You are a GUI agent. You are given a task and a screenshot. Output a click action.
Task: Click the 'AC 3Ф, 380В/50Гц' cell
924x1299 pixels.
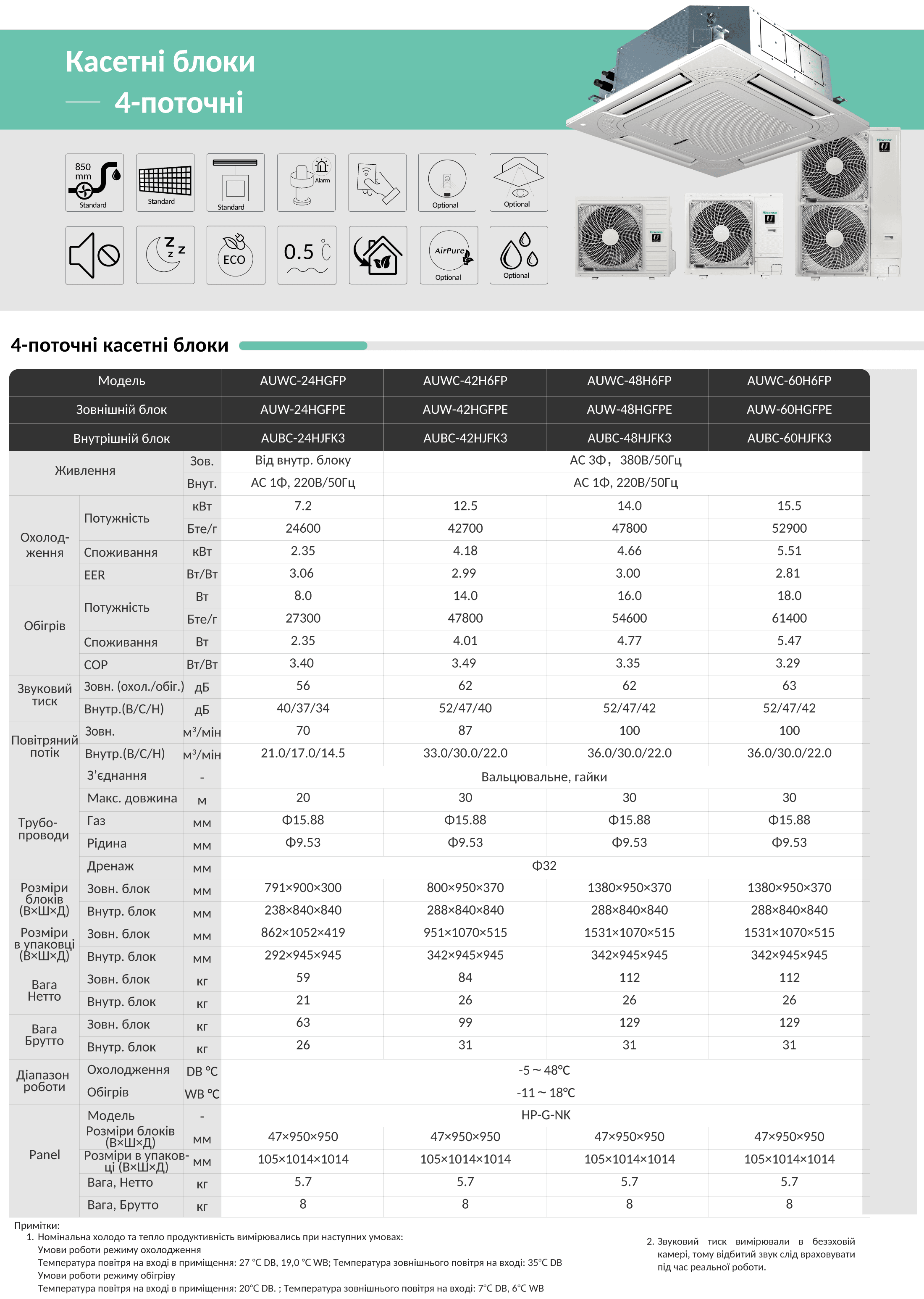click(x=625, y=460)
